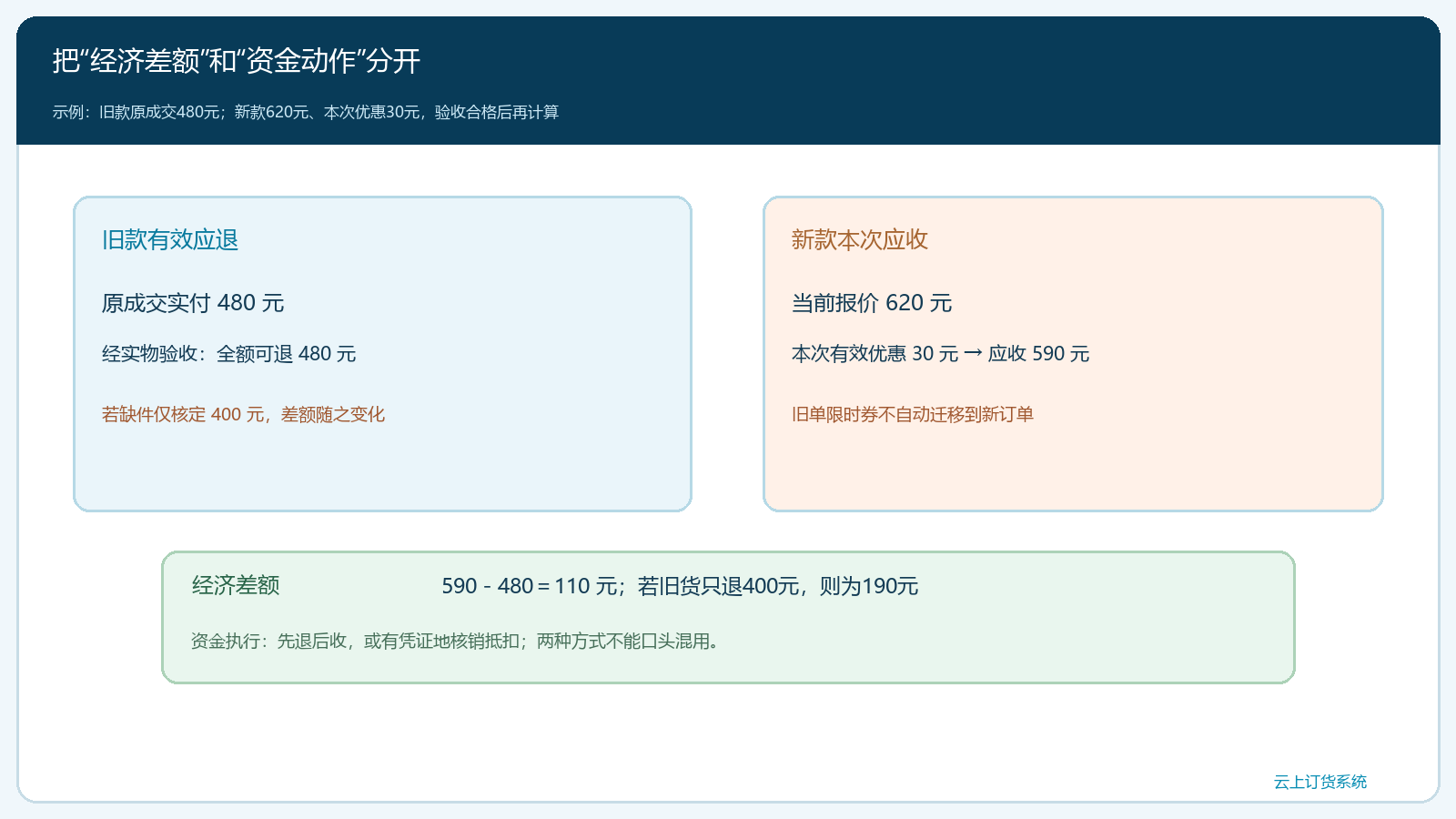This screenshot has width=1456, height=819.
Task: Click the line 本次有效优惠 30 元 → 应收 590 元
Action: point(940,354)
